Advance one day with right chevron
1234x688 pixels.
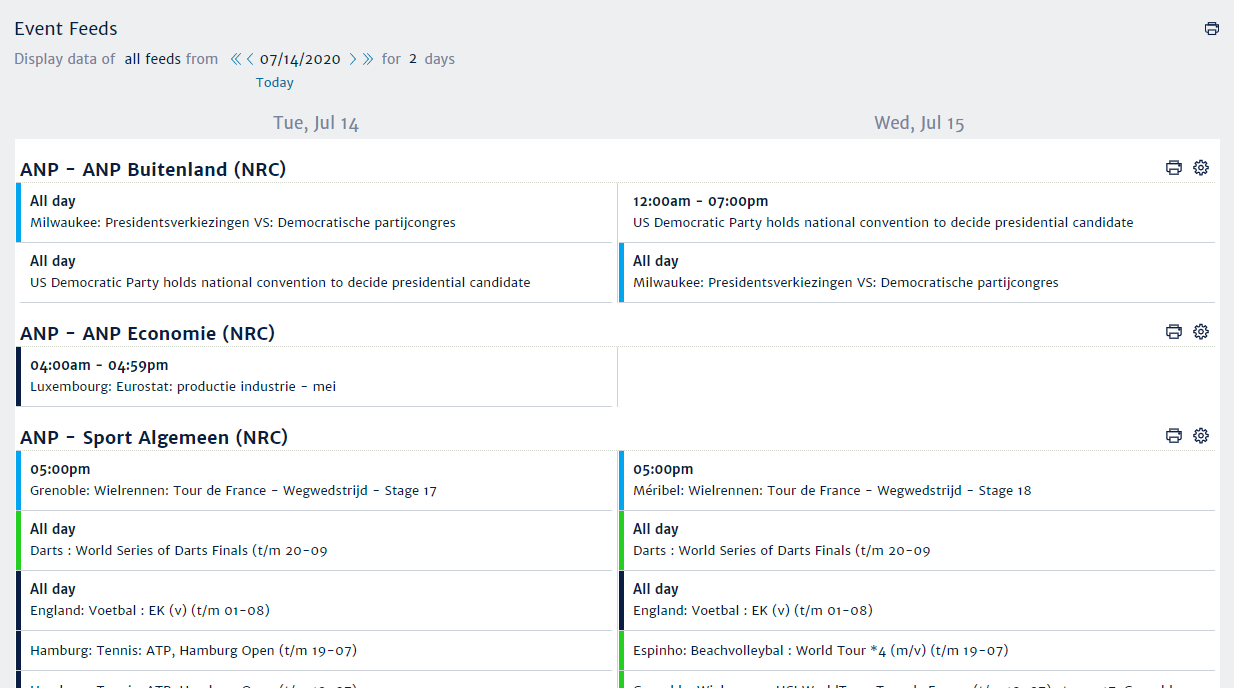[x=352, y=59]
